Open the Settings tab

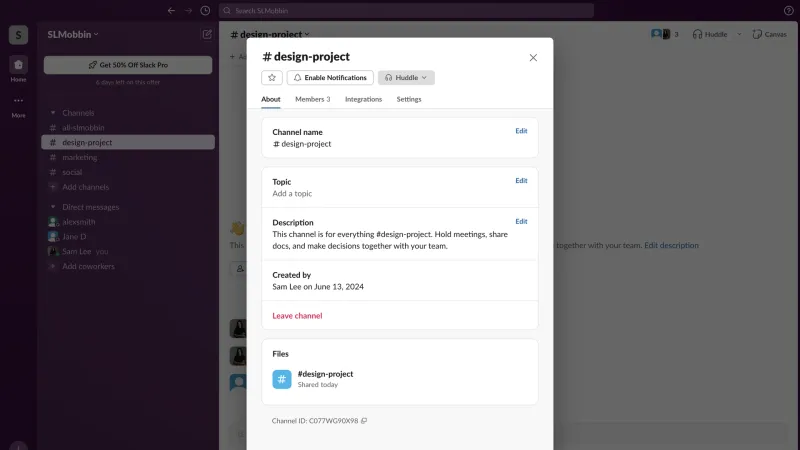click(x=409, y=99)
